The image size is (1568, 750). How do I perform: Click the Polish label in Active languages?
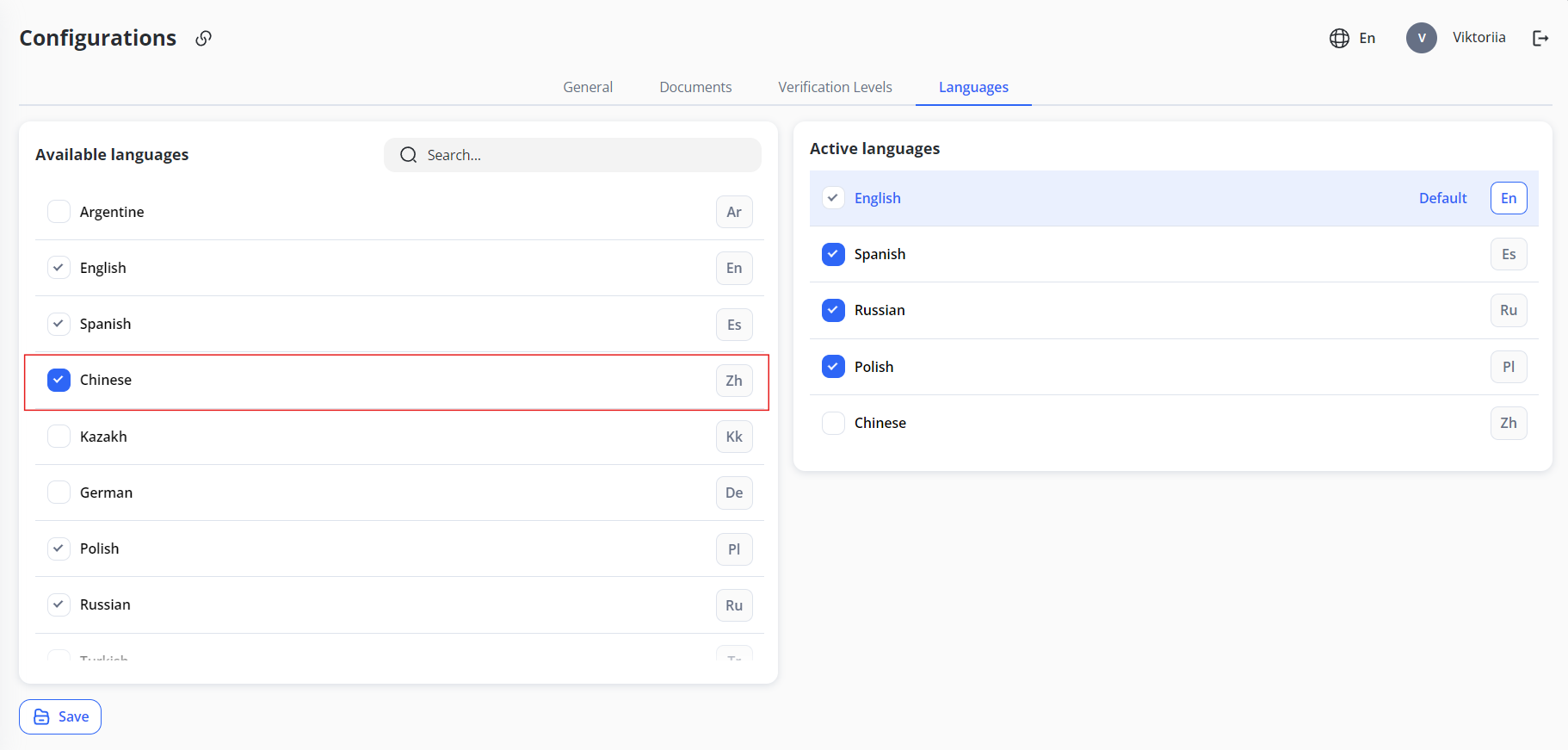point(874,367)
